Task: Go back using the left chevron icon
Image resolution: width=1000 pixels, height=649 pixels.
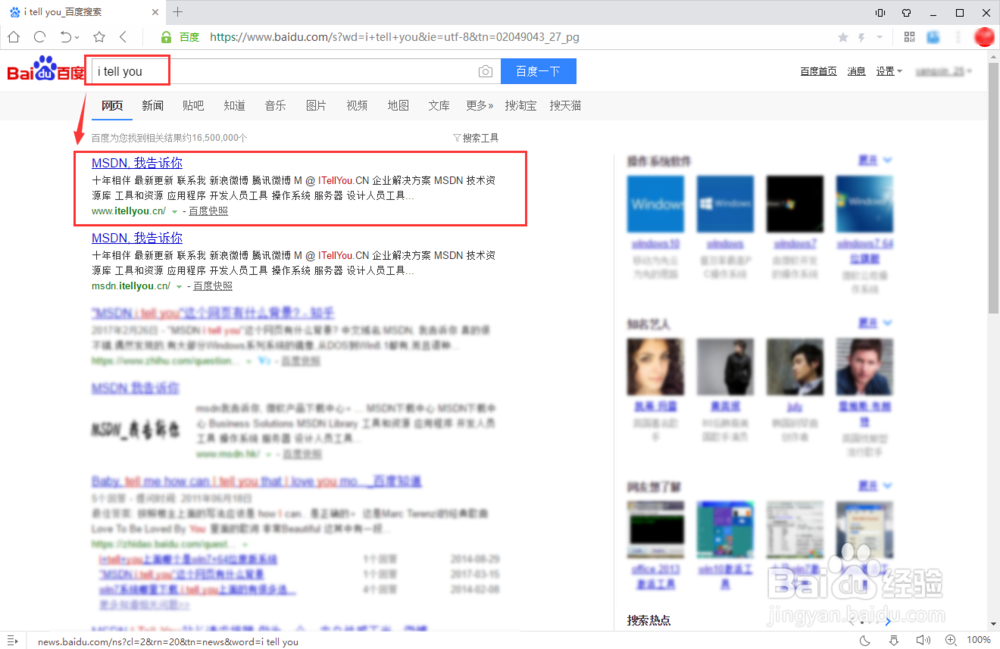Action: [x=123, y=37]
